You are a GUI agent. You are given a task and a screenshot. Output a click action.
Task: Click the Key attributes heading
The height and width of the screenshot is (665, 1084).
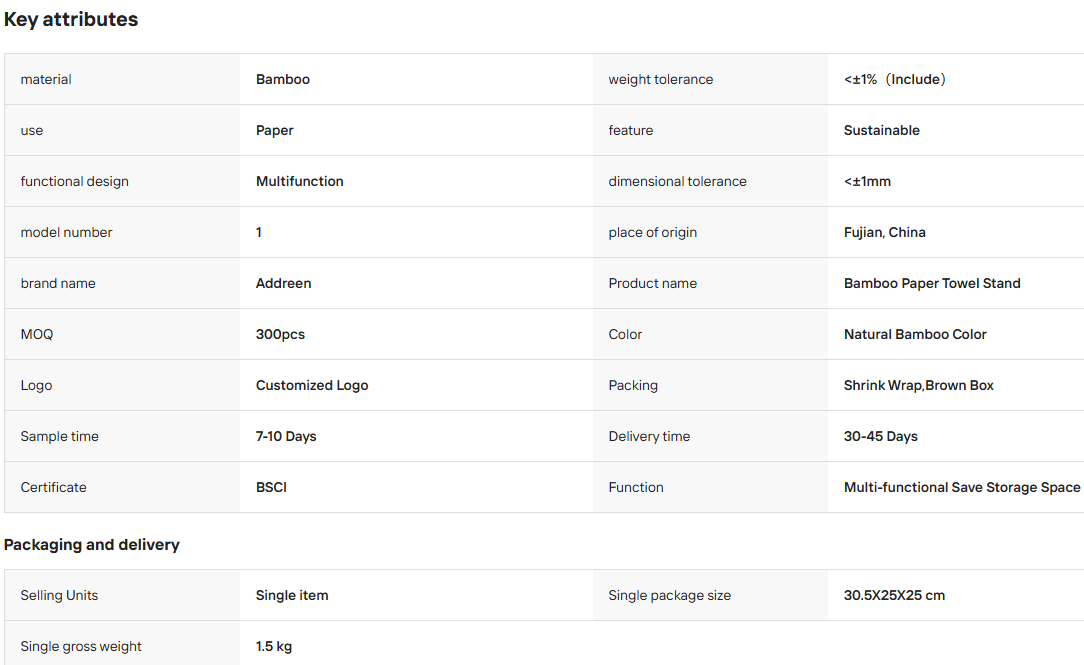71,19
